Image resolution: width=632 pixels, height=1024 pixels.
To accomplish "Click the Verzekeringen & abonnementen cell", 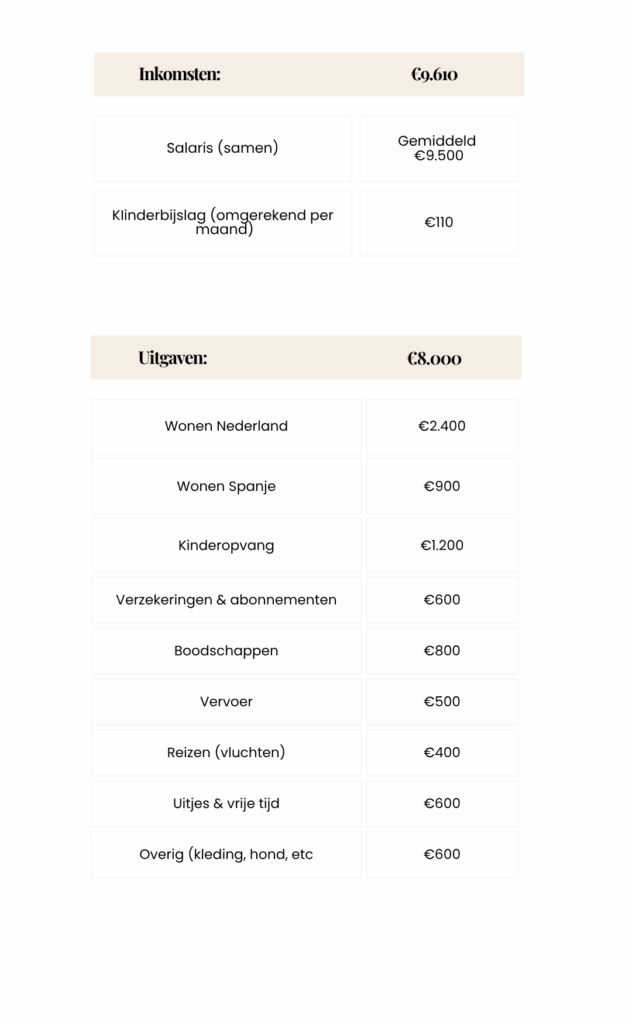I will (x=226, y=600).
